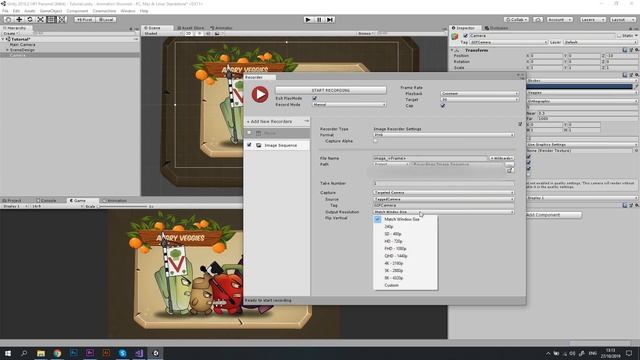This screenshot has width=640, height=360.
Task: Open File Explorer from taskbar
Action: point(41,353)
